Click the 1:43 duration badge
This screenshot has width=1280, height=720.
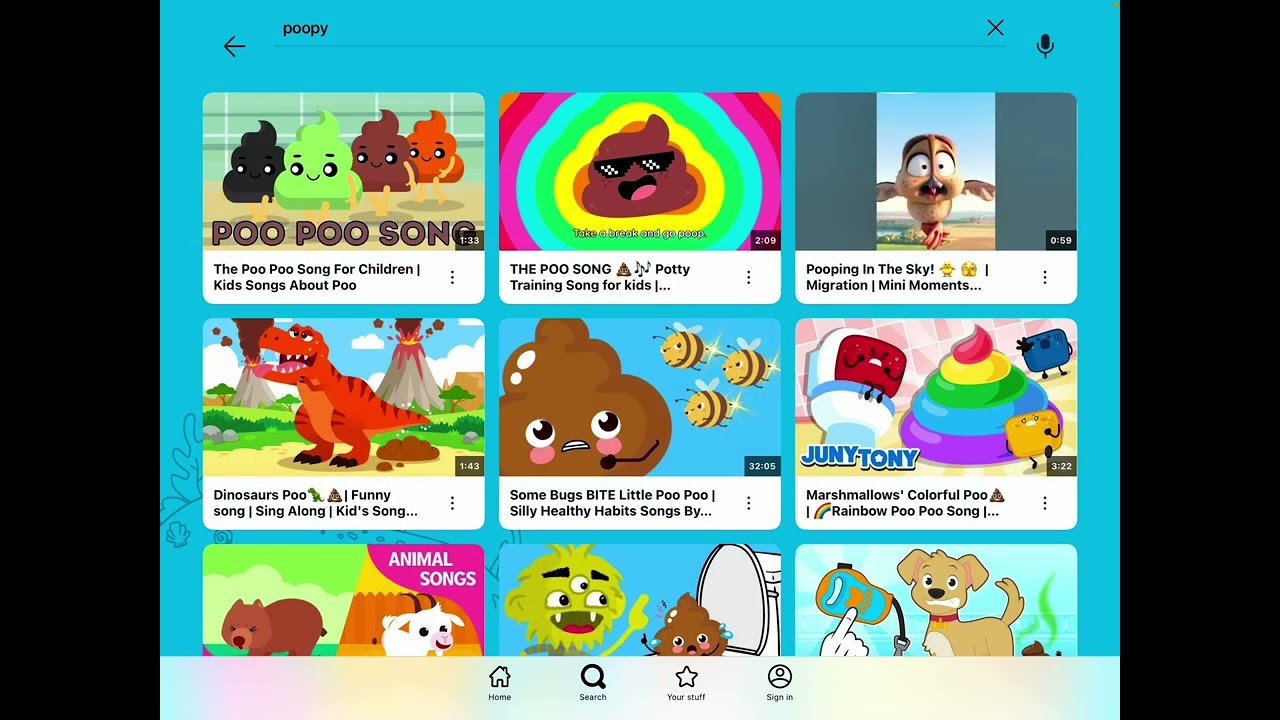point(469,466)
